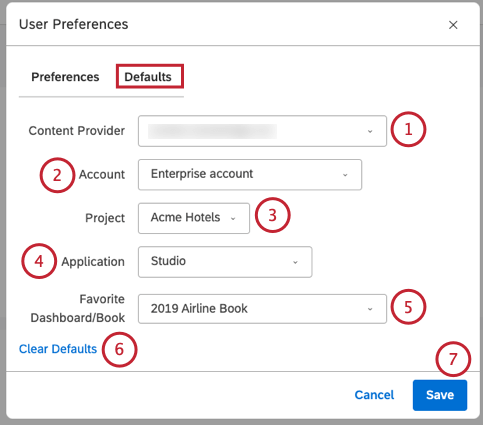The height and width of the screenshot is (425, 490).
Task: Open the Account dropdown showing Enterprise account
Action: [250, 175]
